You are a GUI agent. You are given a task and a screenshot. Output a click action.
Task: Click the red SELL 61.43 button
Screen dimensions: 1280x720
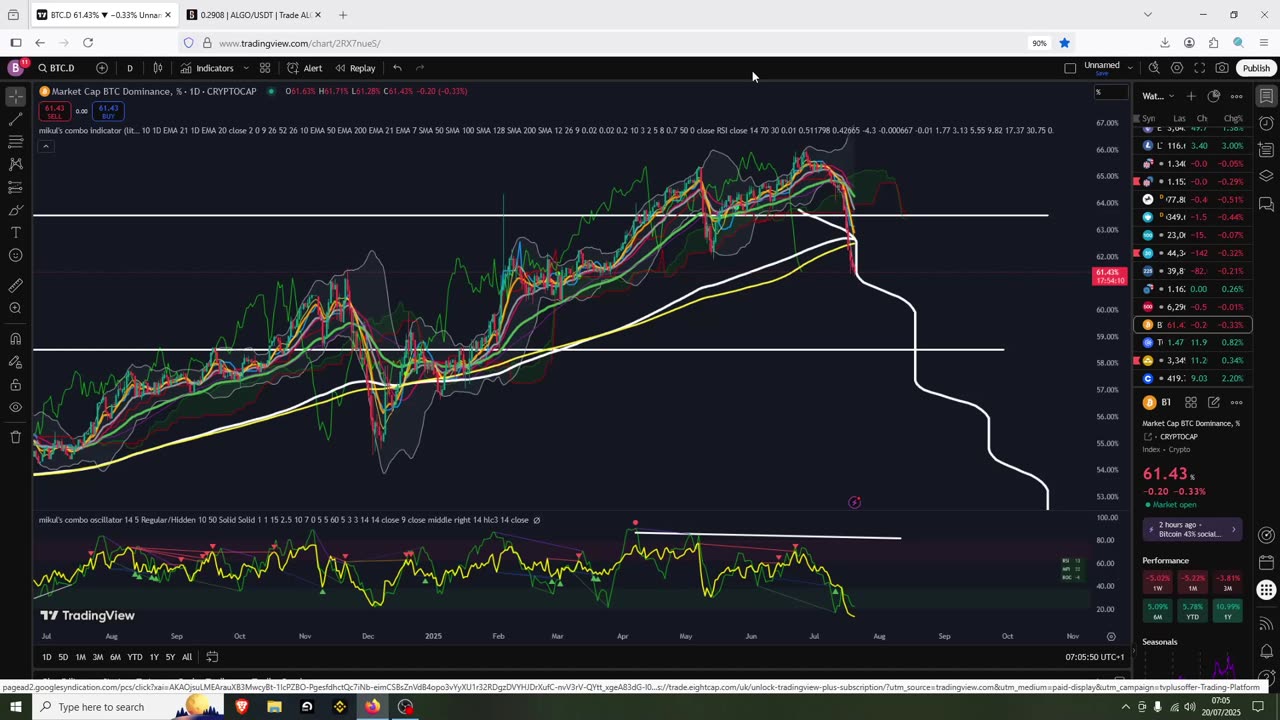tap(54, 111)
